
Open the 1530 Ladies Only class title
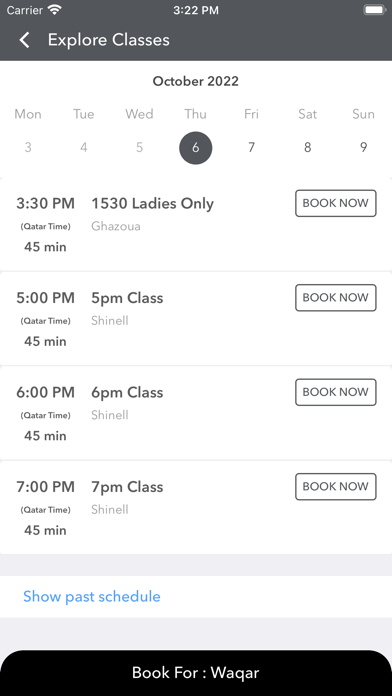click(x=153, y=204)
